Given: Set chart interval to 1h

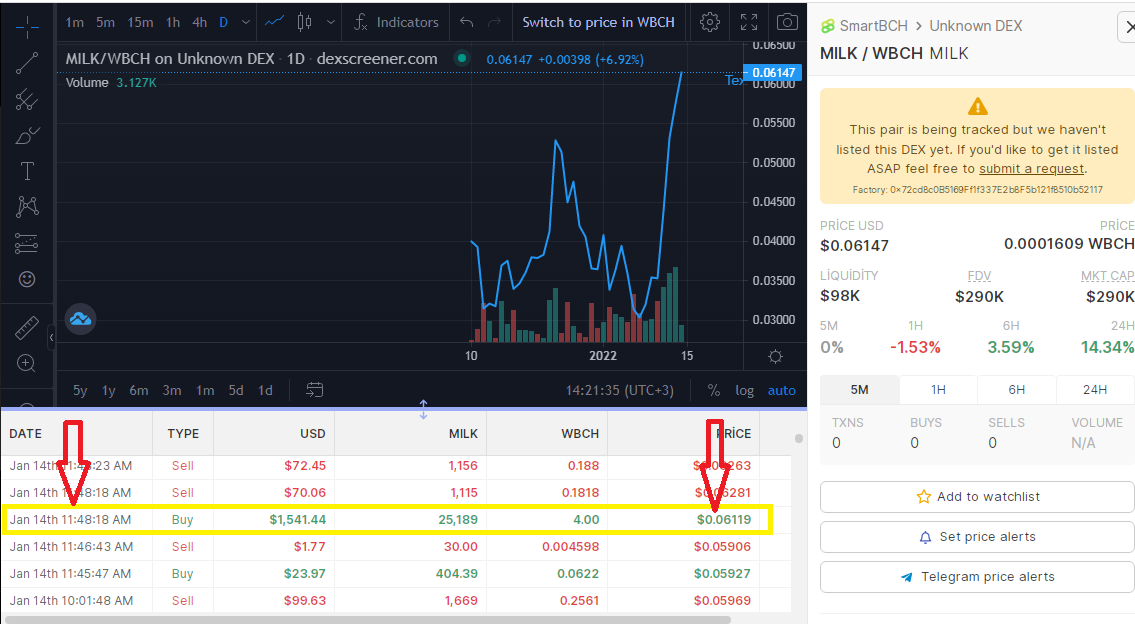Looking at the screenshot, I should click(173, 22).
